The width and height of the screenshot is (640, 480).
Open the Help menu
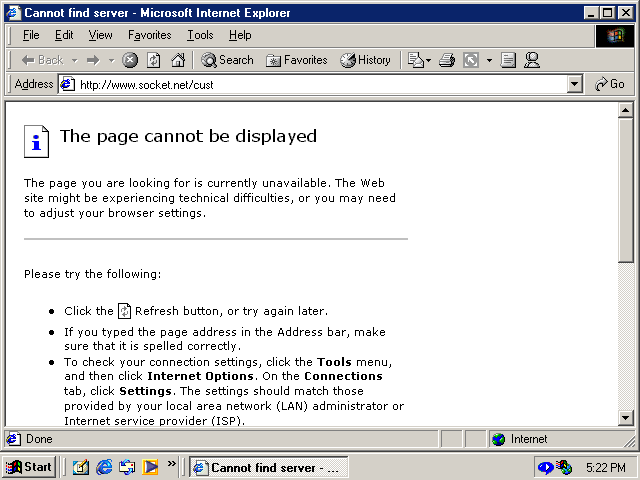click(x=240, y=36)
